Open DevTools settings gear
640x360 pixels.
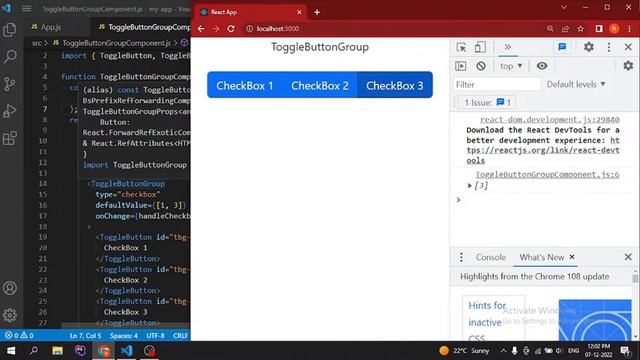point(589,47)
